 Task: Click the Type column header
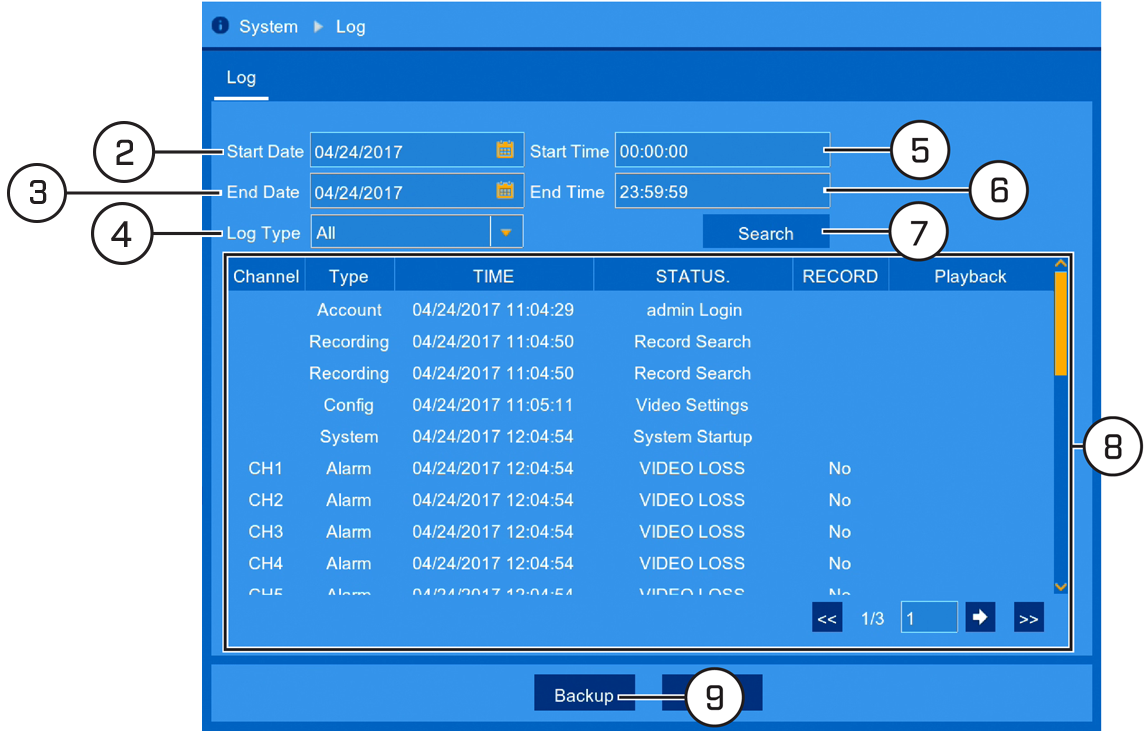(349, 276)
